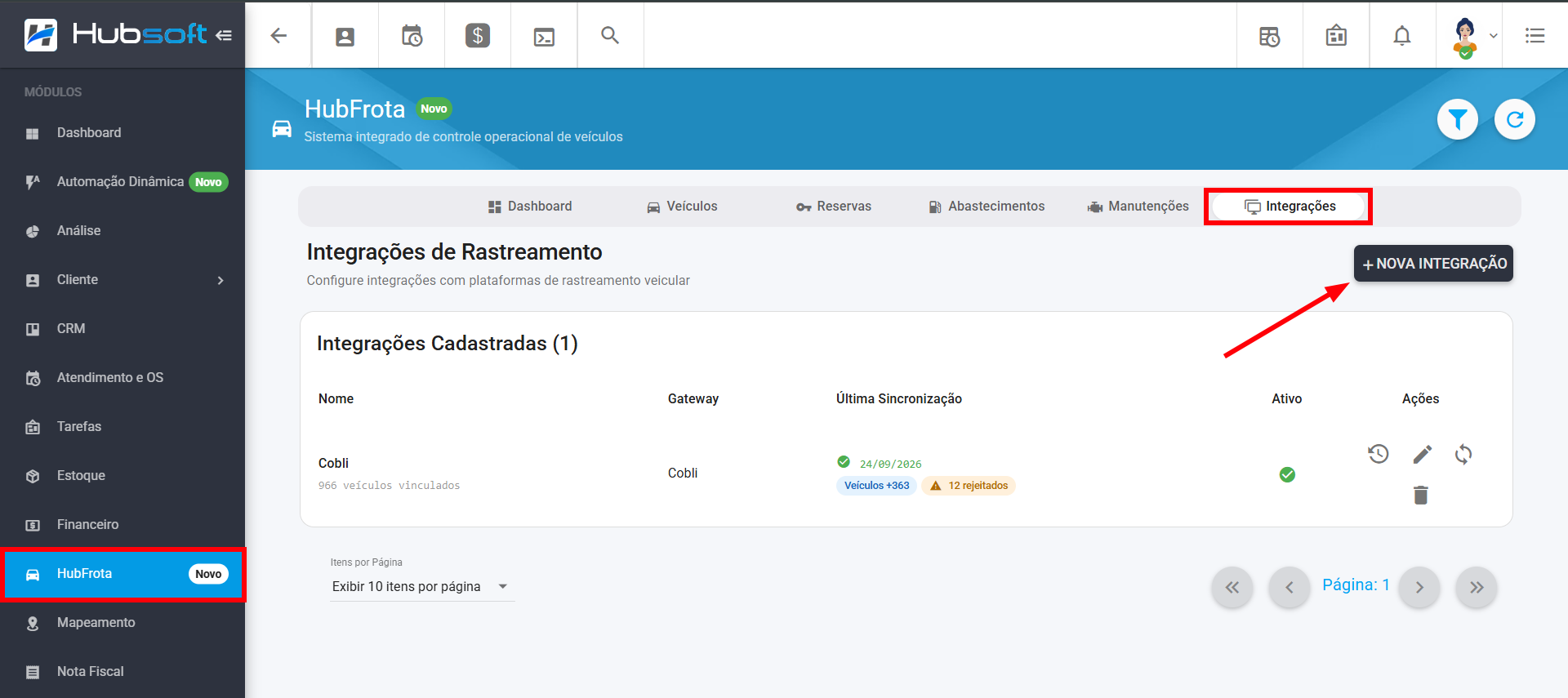Image resolution: width=1568 pixels, height=698 pixels.
Task: Open the Financeiro module
Action: pyautogui.click(x=122, y=525)
